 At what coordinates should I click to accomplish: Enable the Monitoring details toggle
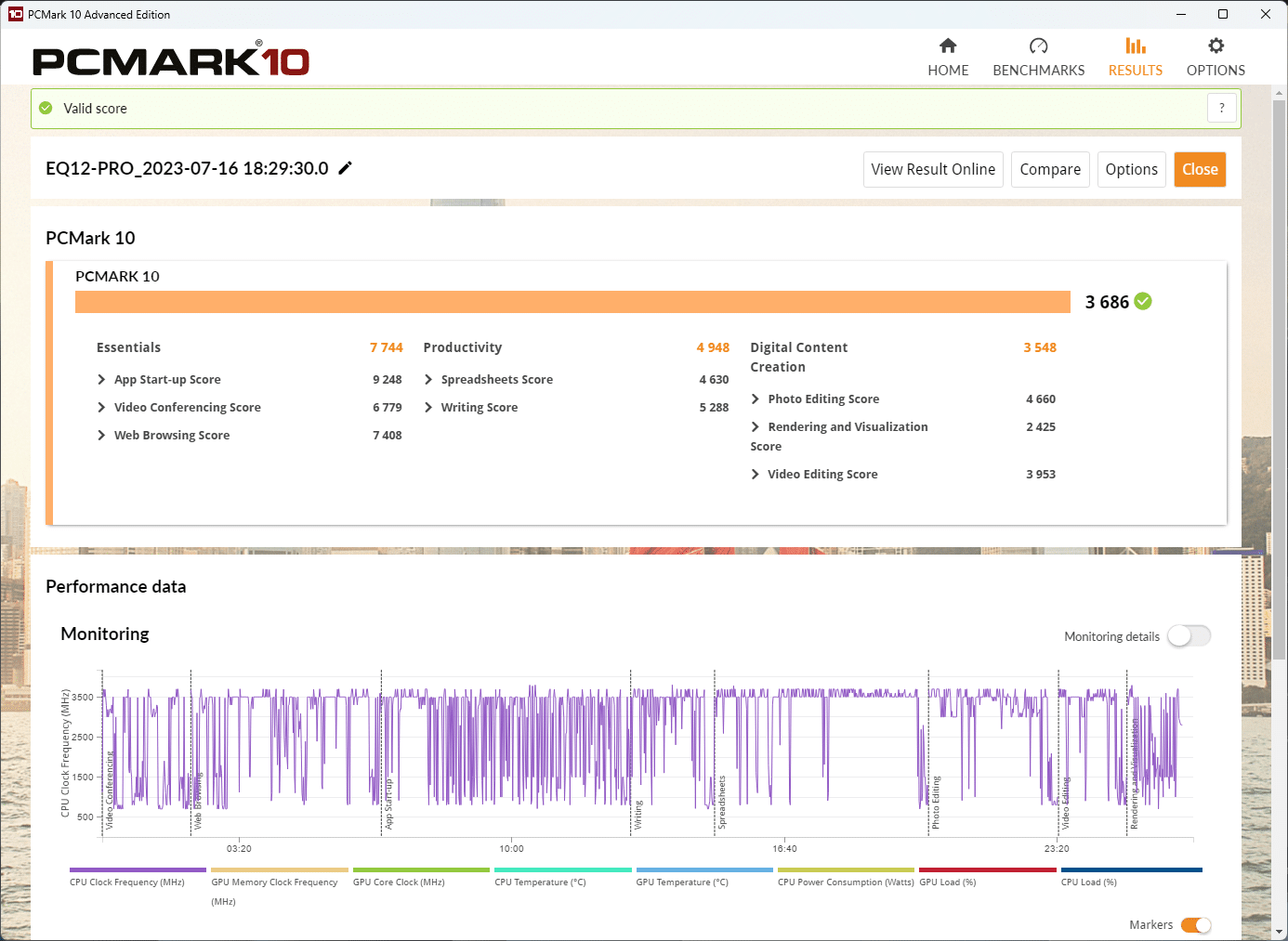pyautogui.click(x=1189, y=636)
